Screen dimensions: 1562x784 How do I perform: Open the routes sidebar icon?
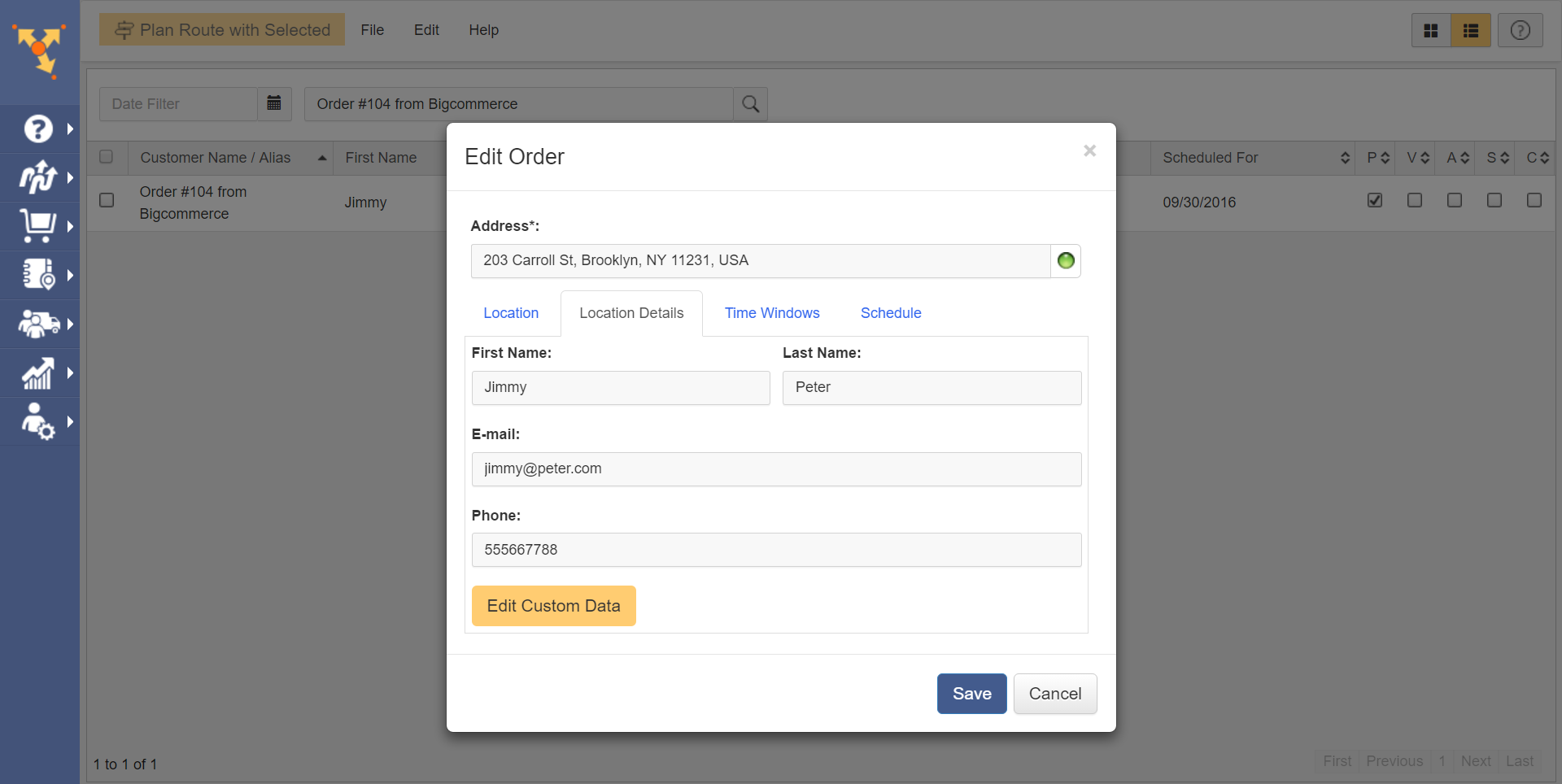coord(37,177)
